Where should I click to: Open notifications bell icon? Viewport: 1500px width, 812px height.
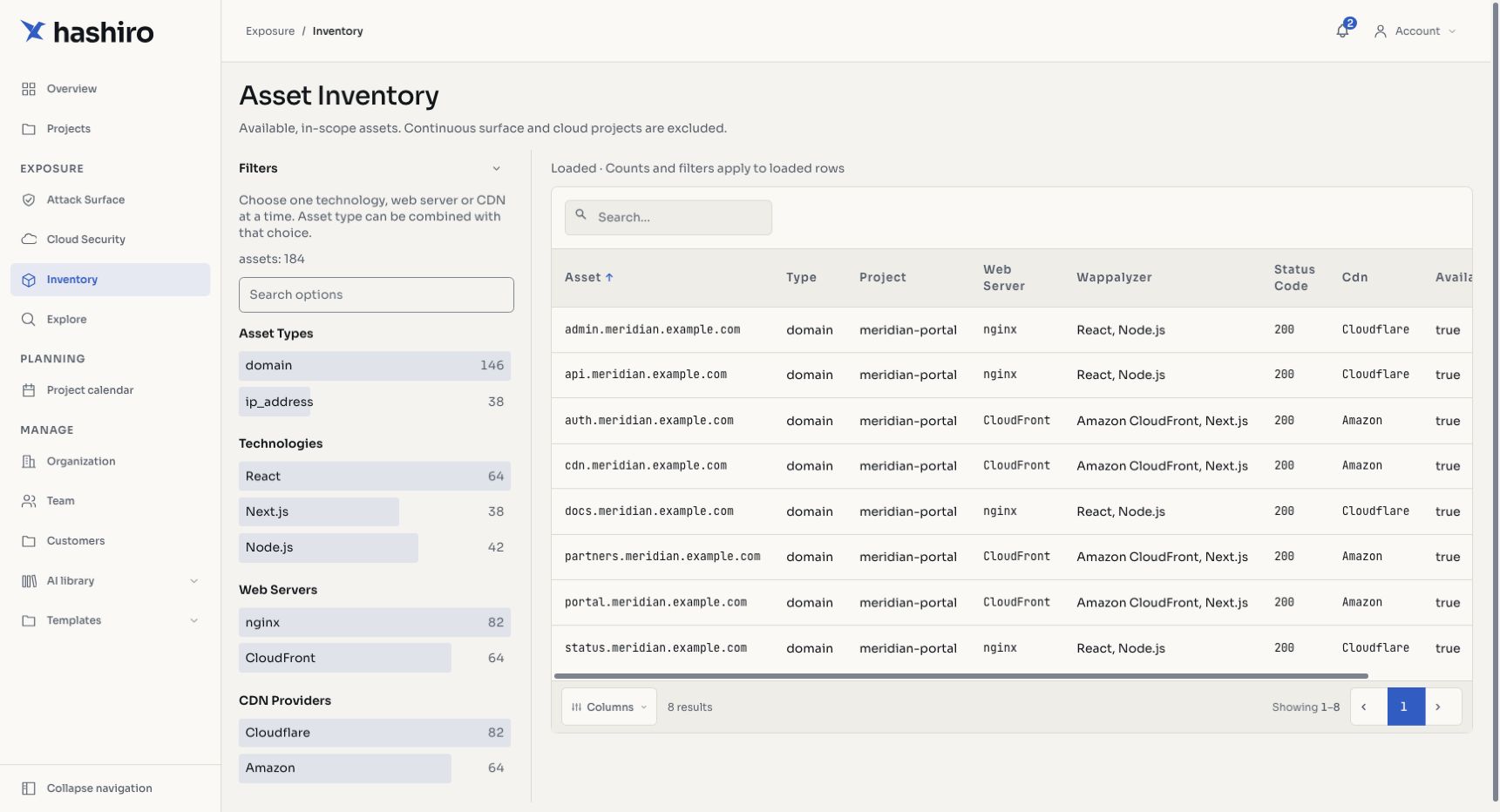(x=1342, y=31)
